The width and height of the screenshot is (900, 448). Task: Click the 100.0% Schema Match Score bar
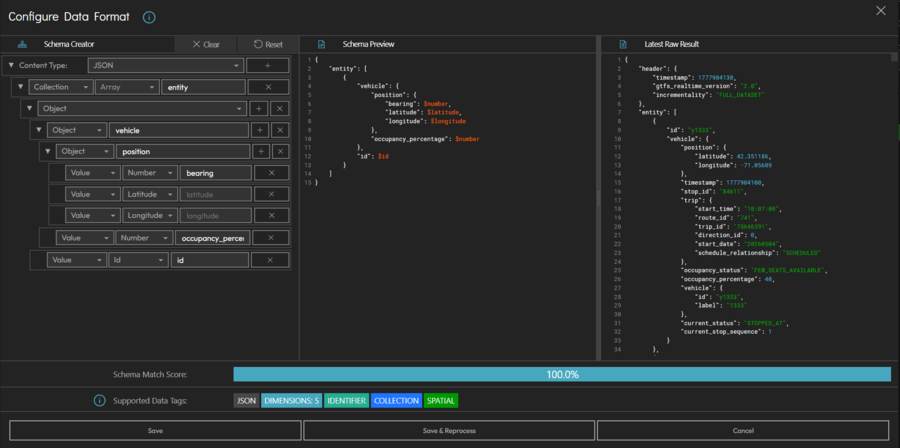pyautogui.click(x=562, y=375)
